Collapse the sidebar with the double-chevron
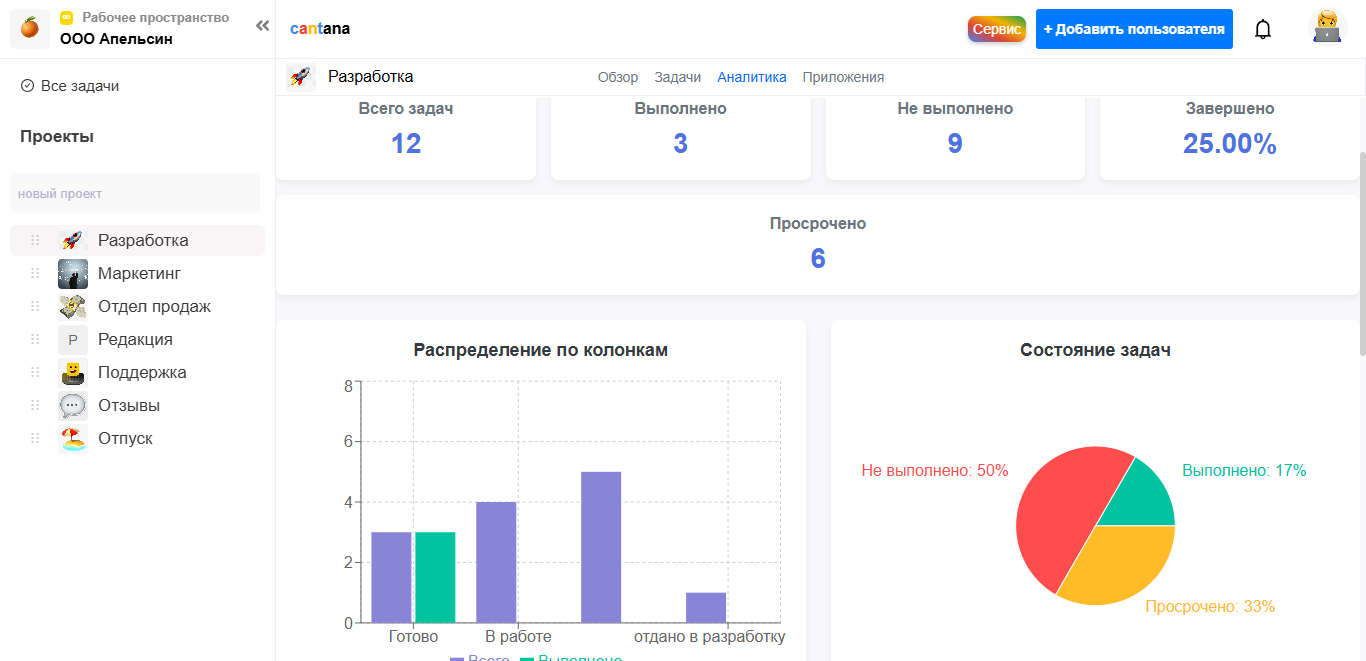The width and height of the screenshot is (1366, 661). coord(261,26)
